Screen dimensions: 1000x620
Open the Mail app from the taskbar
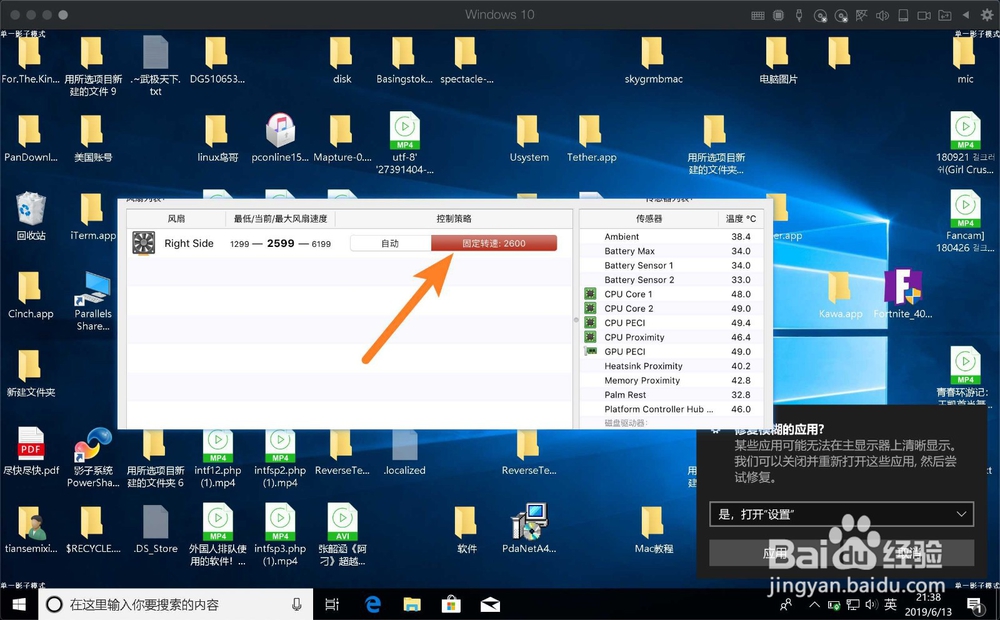(490, 604)
